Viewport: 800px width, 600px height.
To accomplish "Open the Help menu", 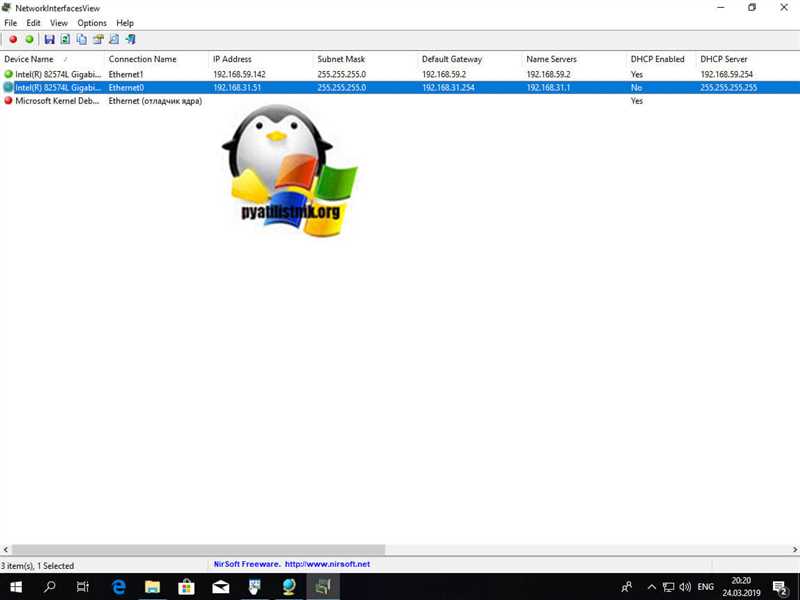I will [125, 23].
